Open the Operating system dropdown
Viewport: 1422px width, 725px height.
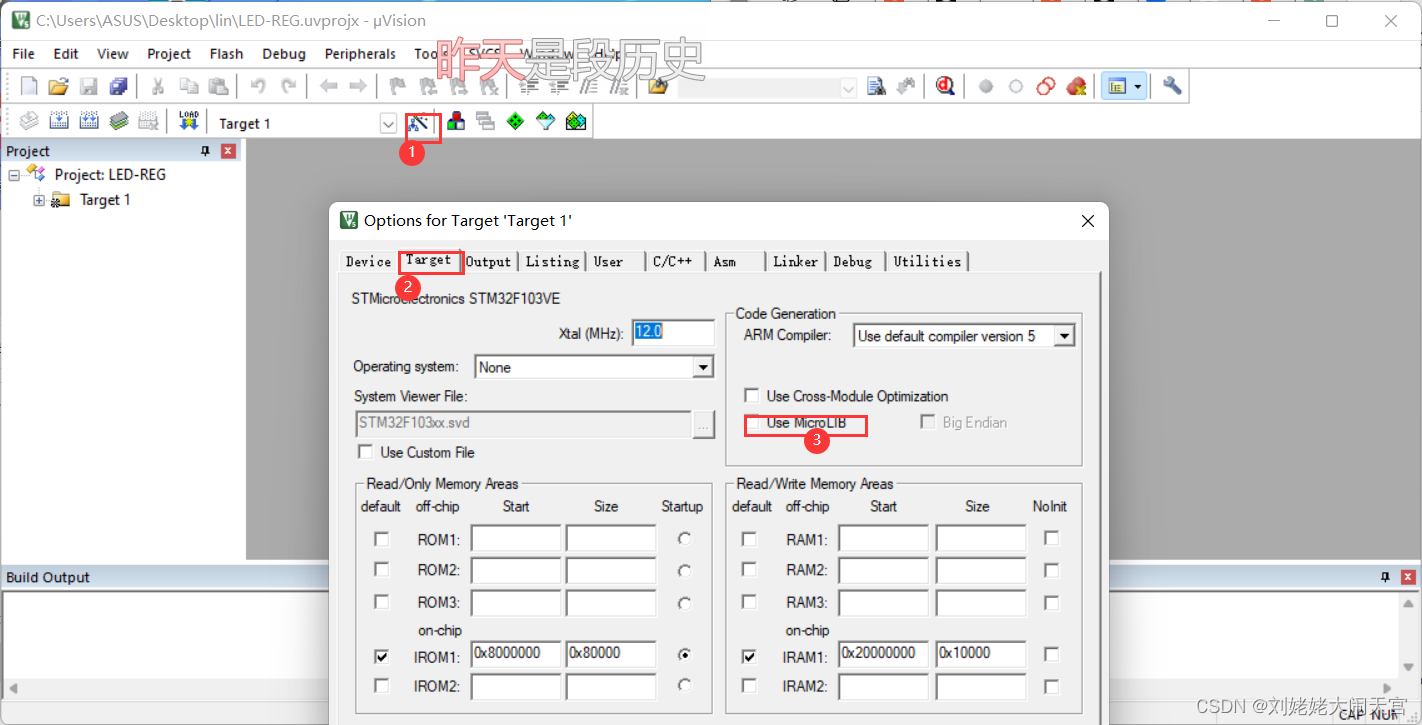coord(703,367)
